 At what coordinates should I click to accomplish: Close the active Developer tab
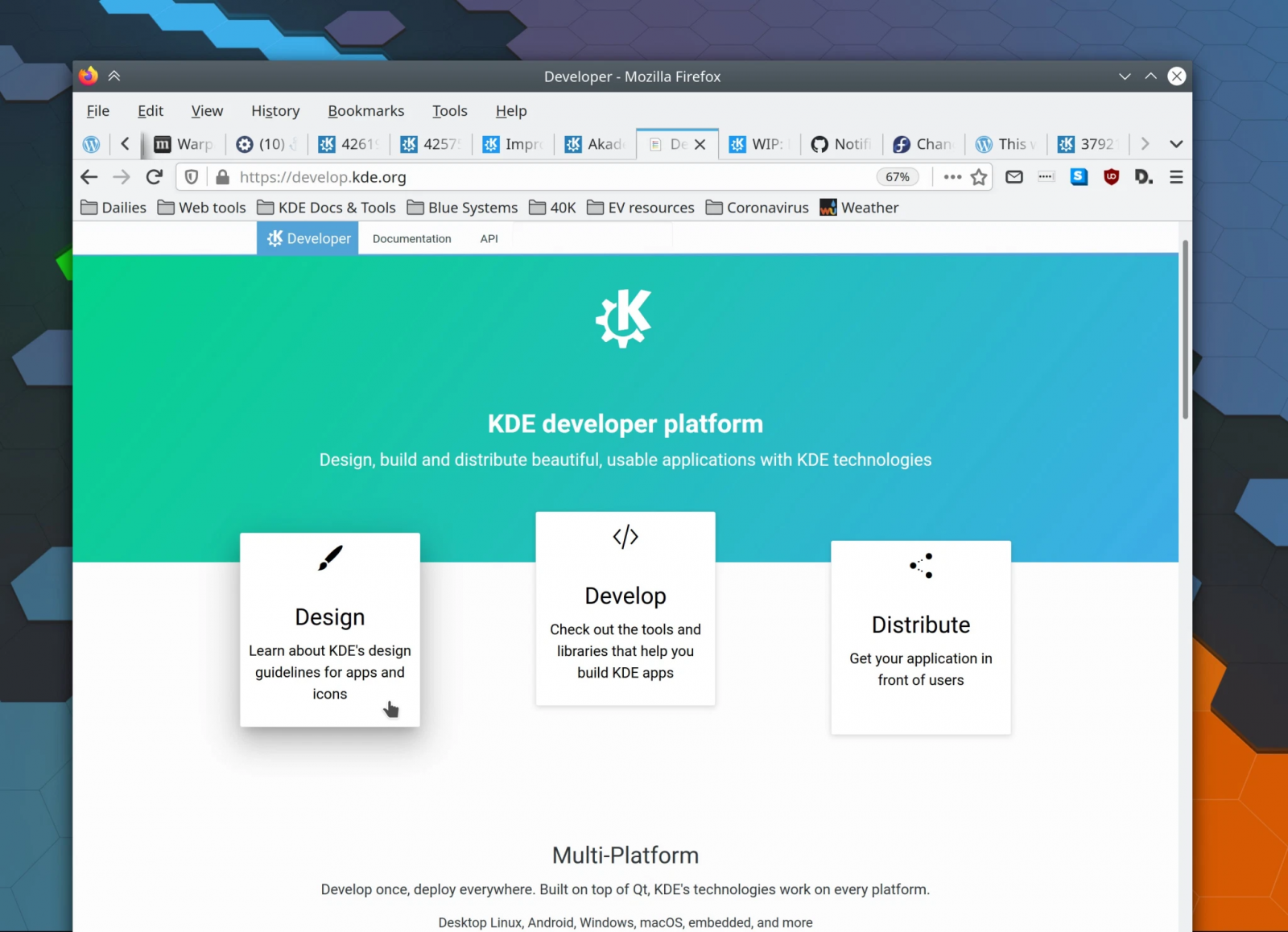(700, 144)
